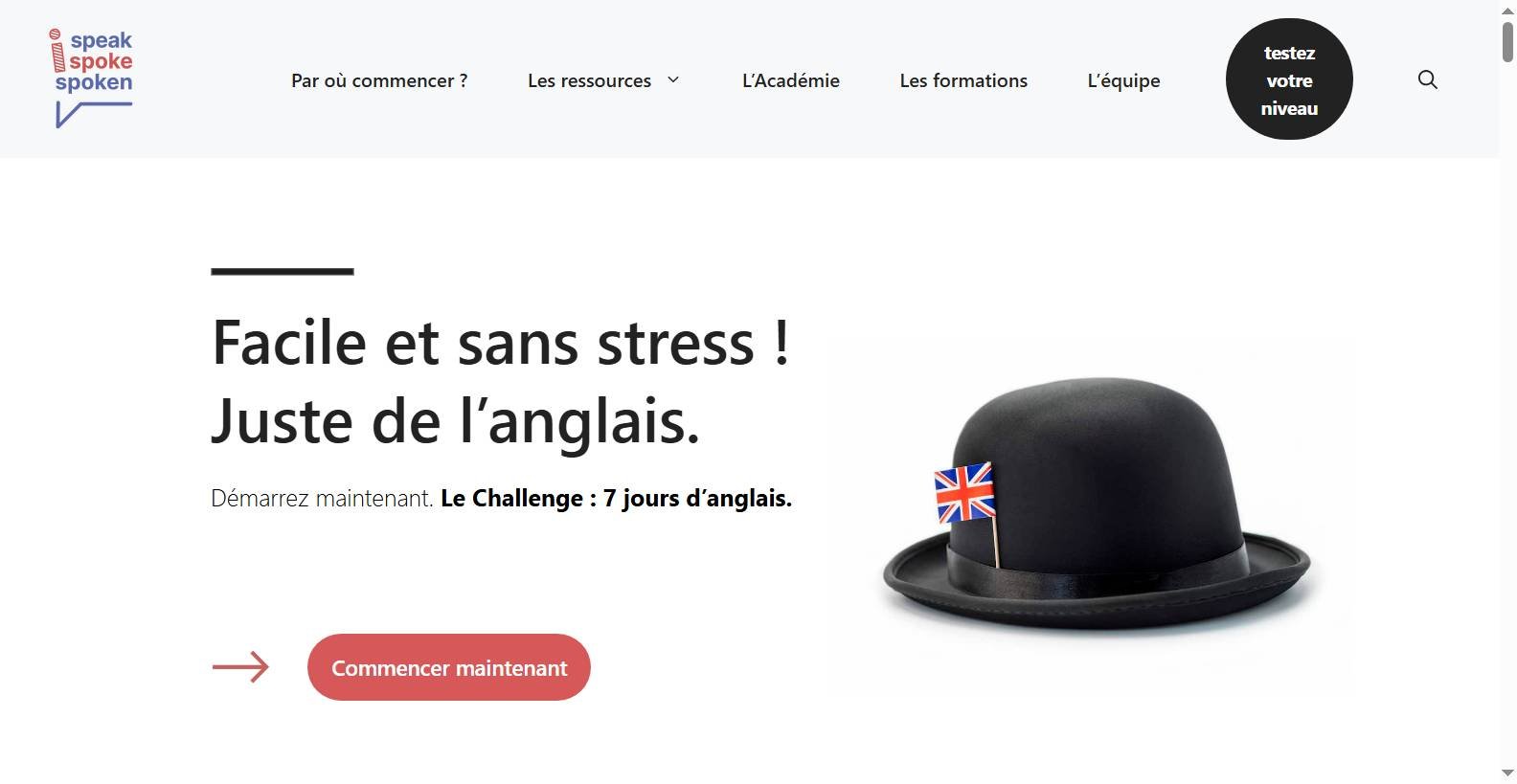
Task: Expand the Les ressources chevron
Action: pos(673,79)
